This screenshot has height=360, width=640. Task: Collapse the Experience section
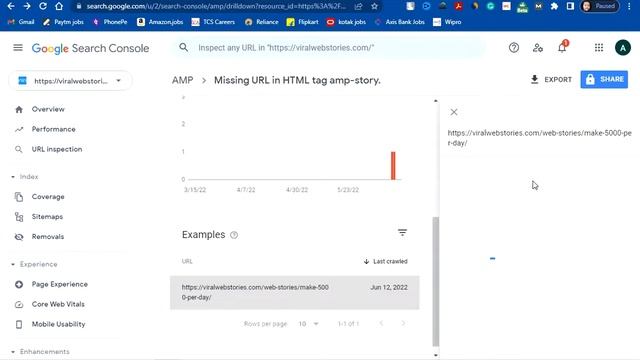[x=34, y=264]
